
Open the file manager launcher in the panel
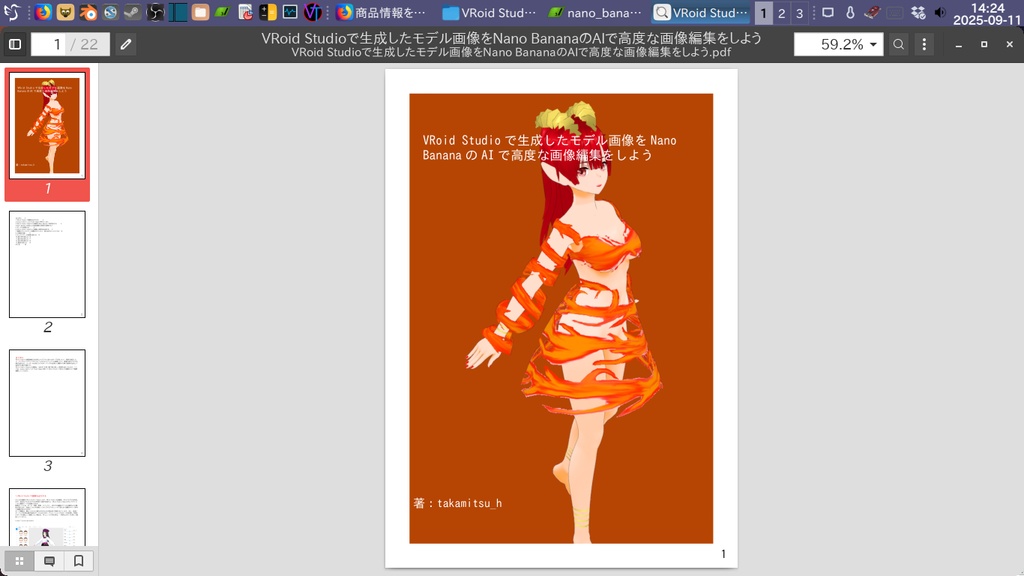pos(200,12)
